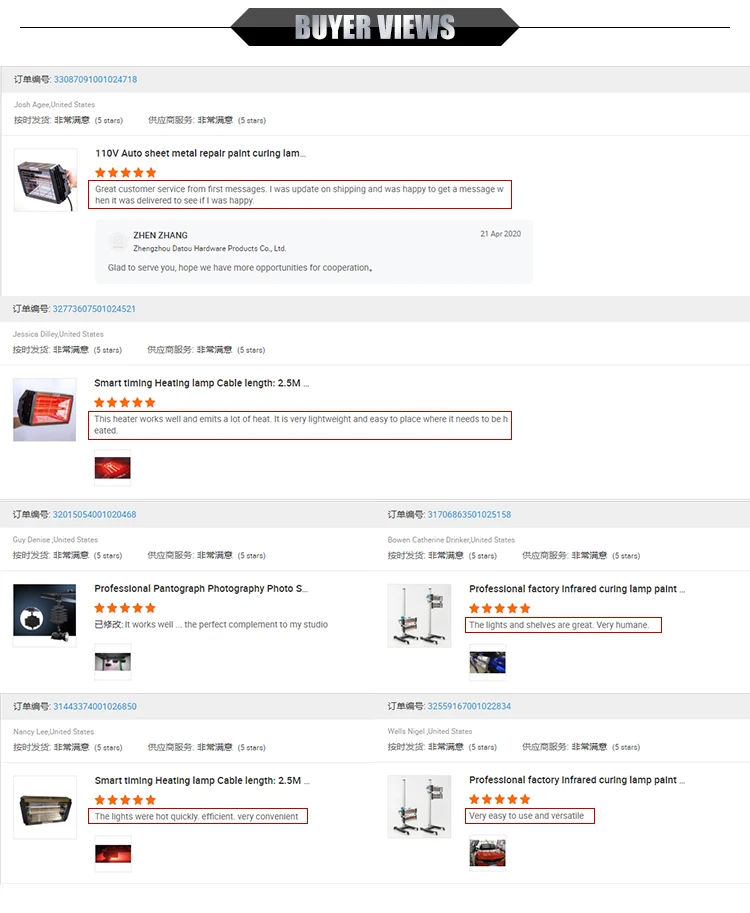View Jessica Dilley's attached red review photo
This screenshot has height=913, width=750.
pyautogui.click(x=113, y=468)
